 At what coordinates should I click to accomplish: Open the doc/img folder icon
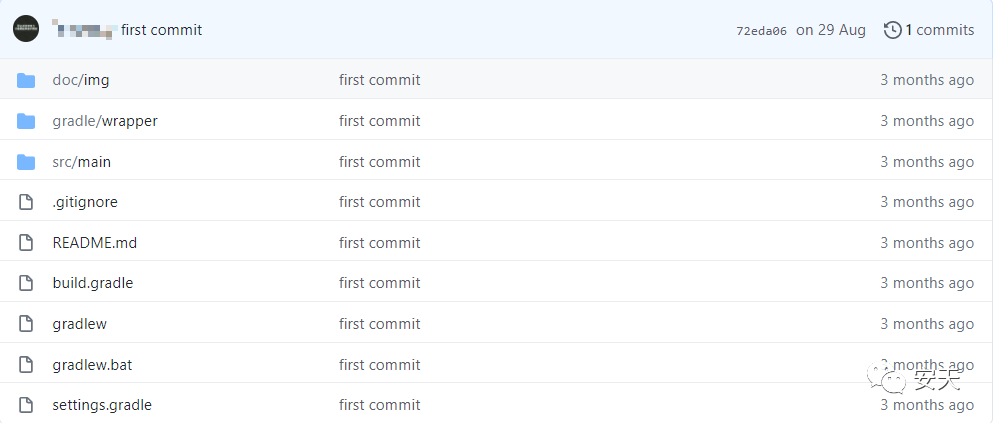click(x=26, y=80)
